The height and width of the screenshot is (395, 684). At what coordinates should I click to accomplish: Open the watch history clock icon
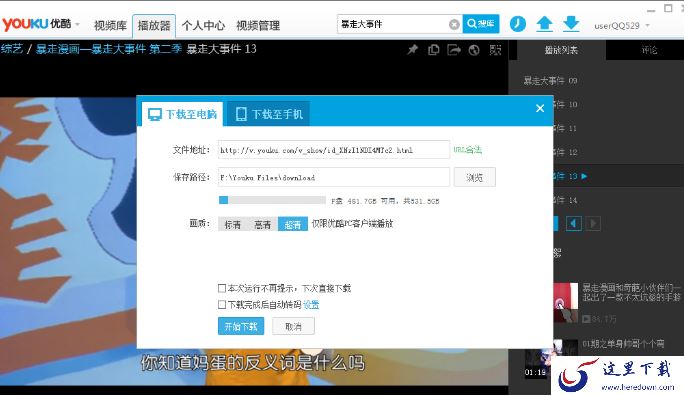point(518,24)
